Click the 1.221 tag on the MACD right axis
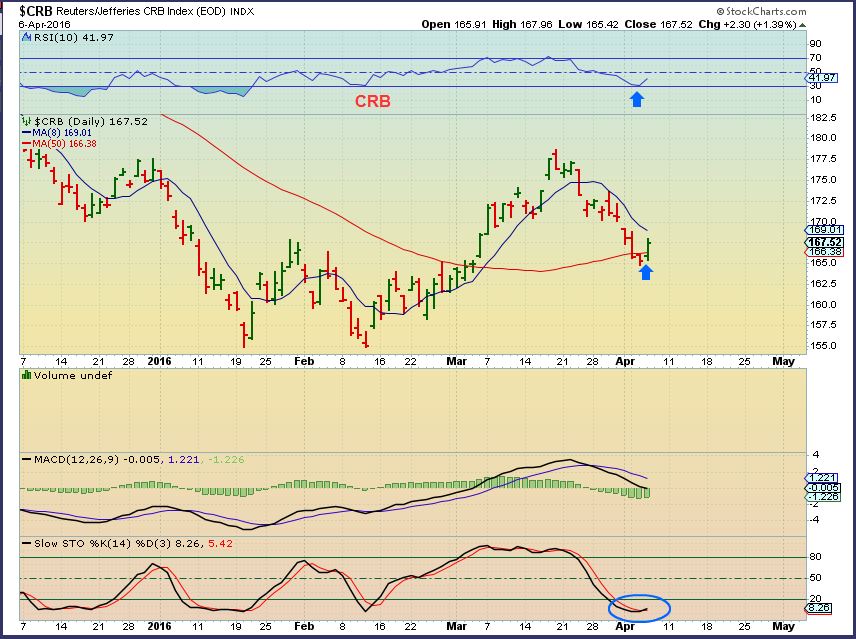Image resolution: width=856 pixels, height=639 pixels. (x=822, y=477)
